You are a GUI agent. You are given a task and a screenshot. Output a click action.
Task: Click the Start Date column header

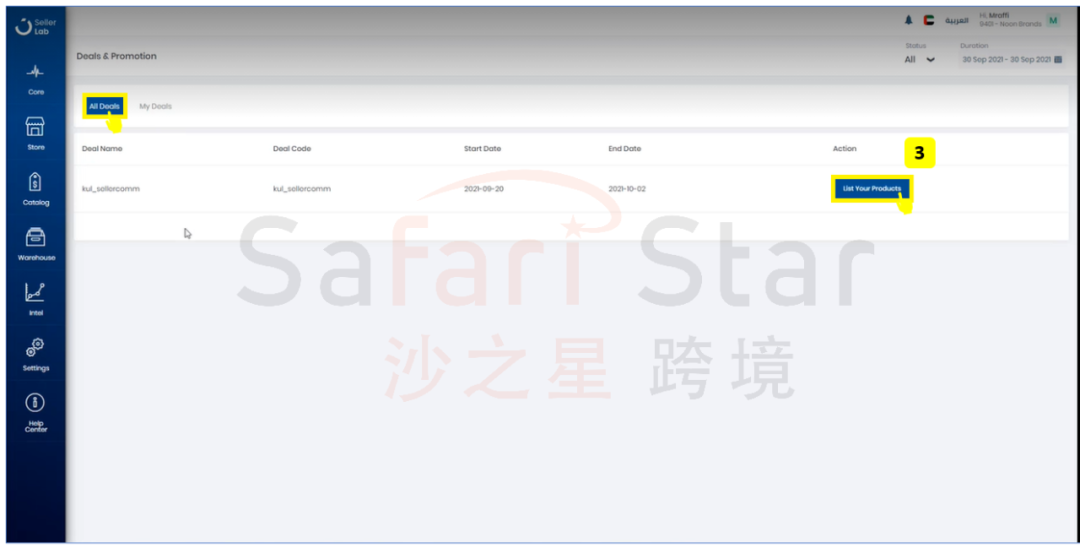click(x=482, y=149)
